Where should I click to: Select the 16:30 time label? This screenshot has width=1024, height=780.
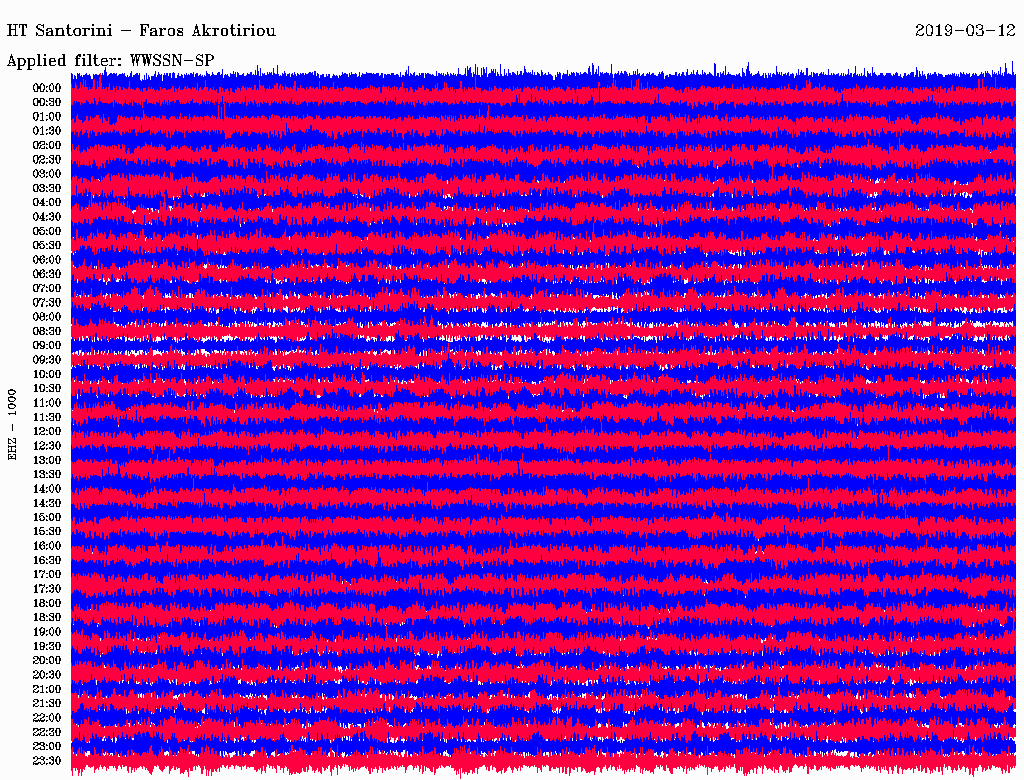[x=47, y=561]
